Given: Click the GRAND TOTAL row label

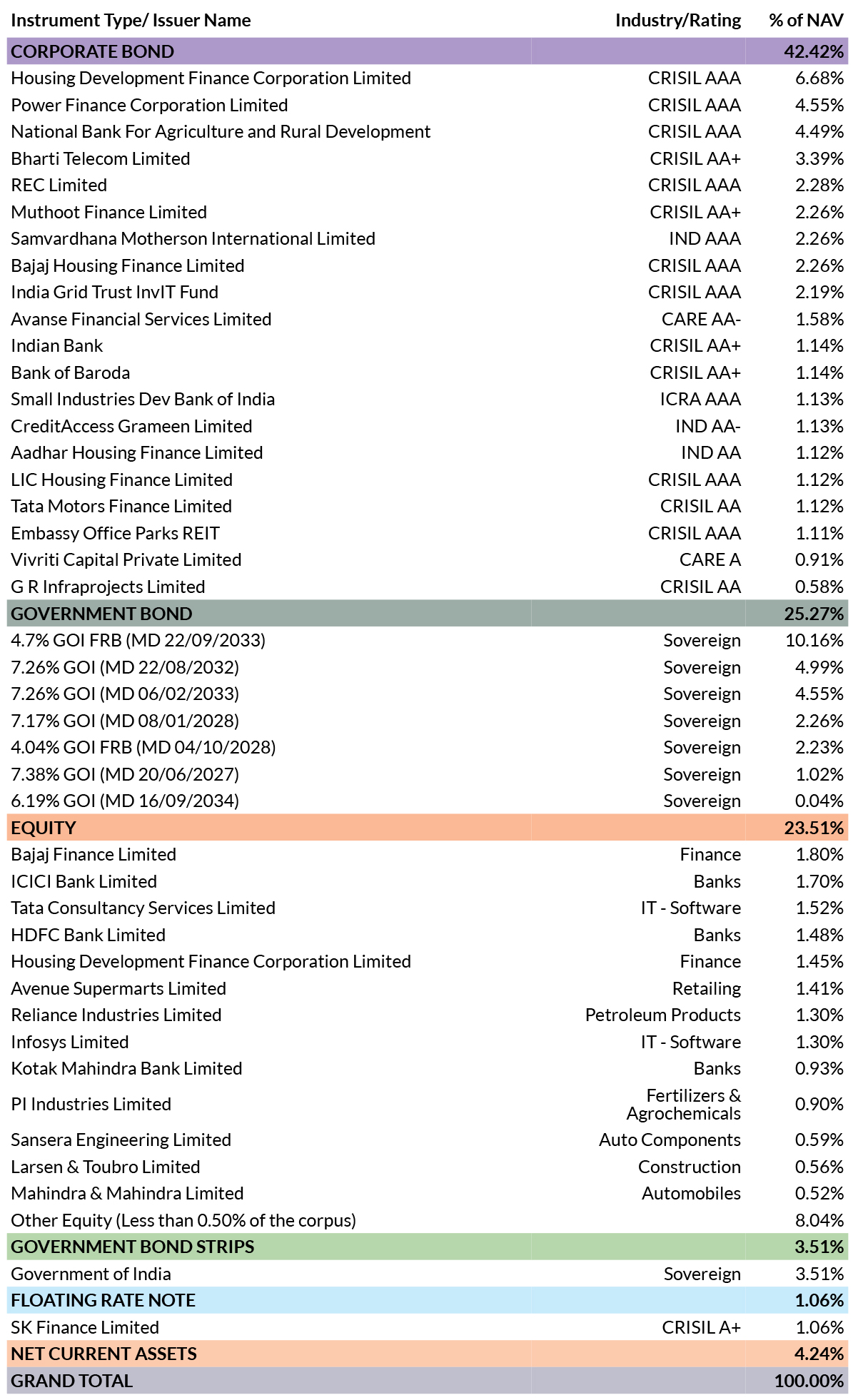Looking at the screenshot, I should click(72, 1381).
